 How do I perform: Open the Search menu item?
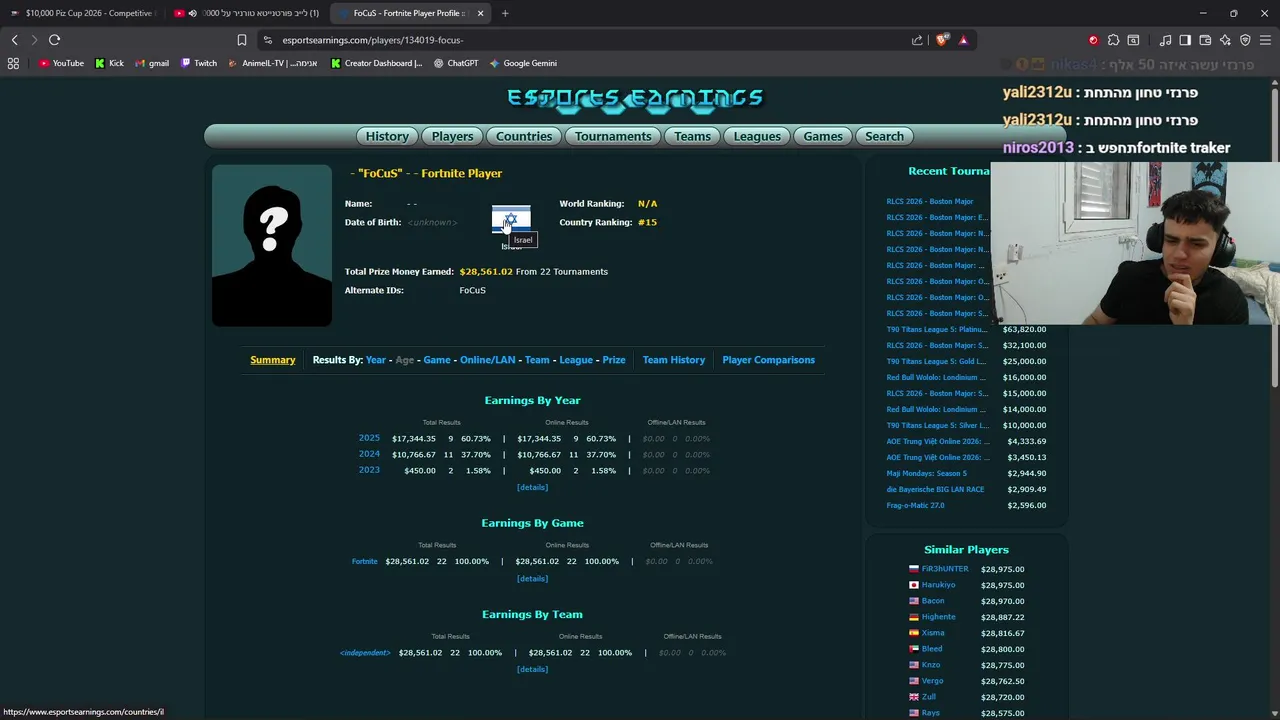pos(884,136)
